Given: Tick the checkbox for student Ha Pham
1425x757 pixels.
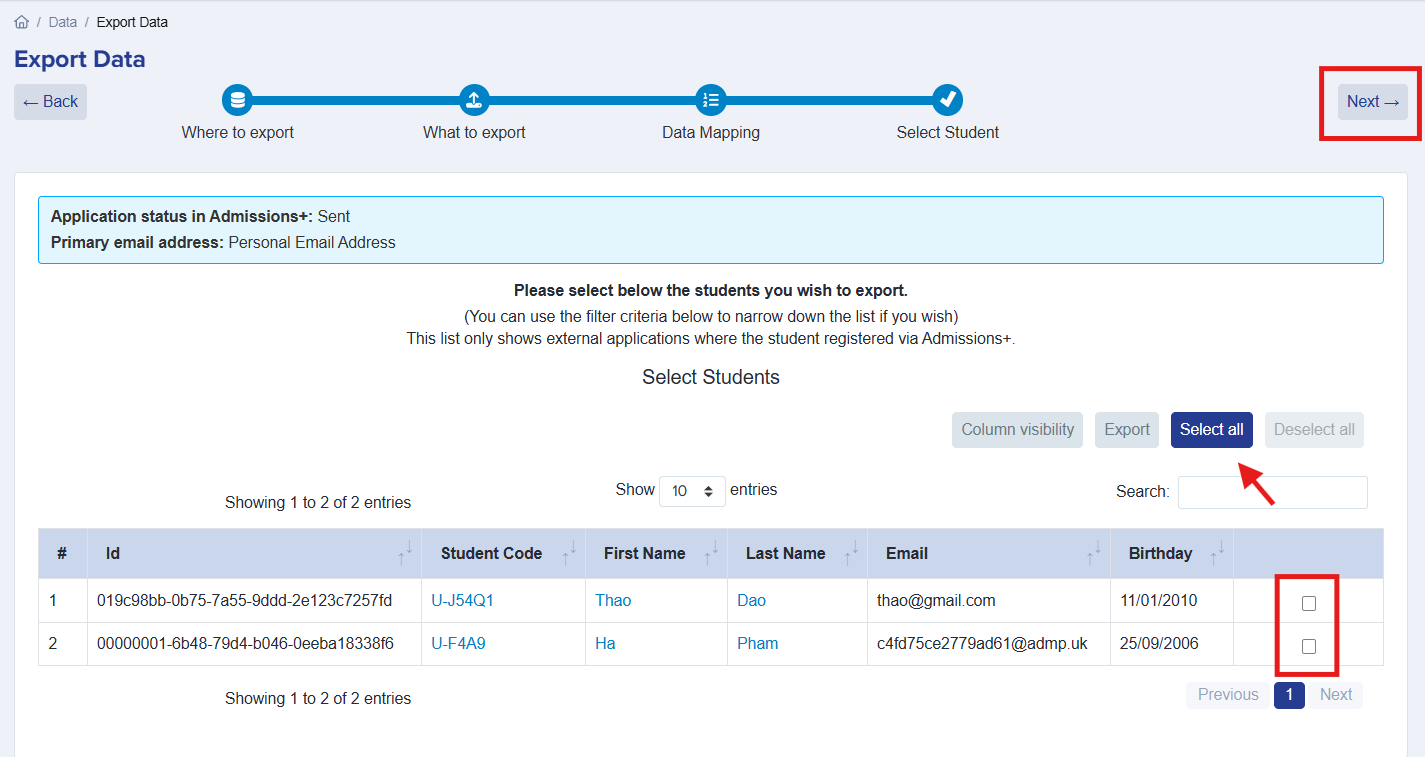Looking at the screenshot, I should (1309, 646).
